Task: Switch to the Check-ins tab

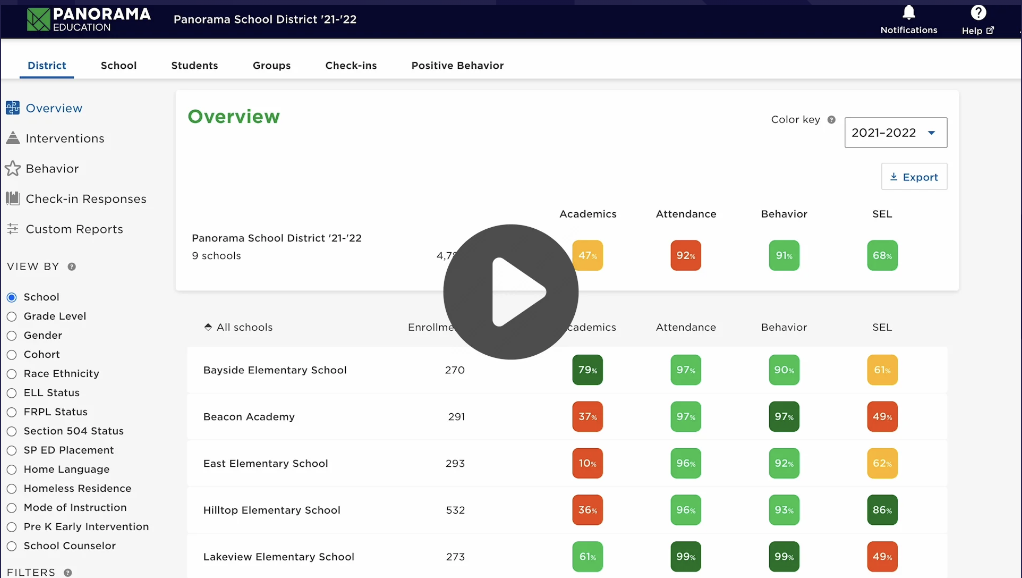Action: [351, 65]
